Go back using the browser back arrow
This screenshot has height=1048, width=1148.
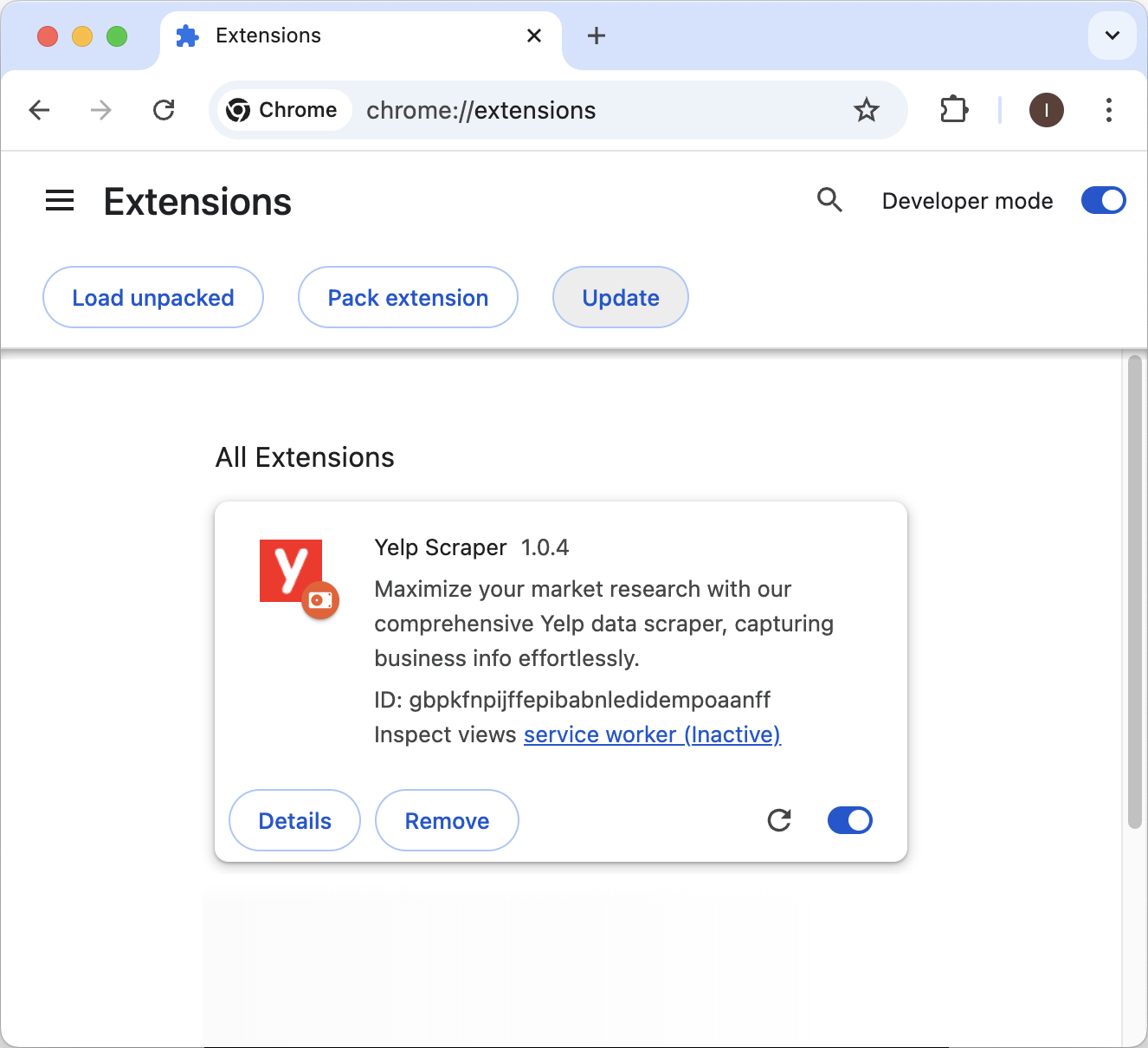39,110
